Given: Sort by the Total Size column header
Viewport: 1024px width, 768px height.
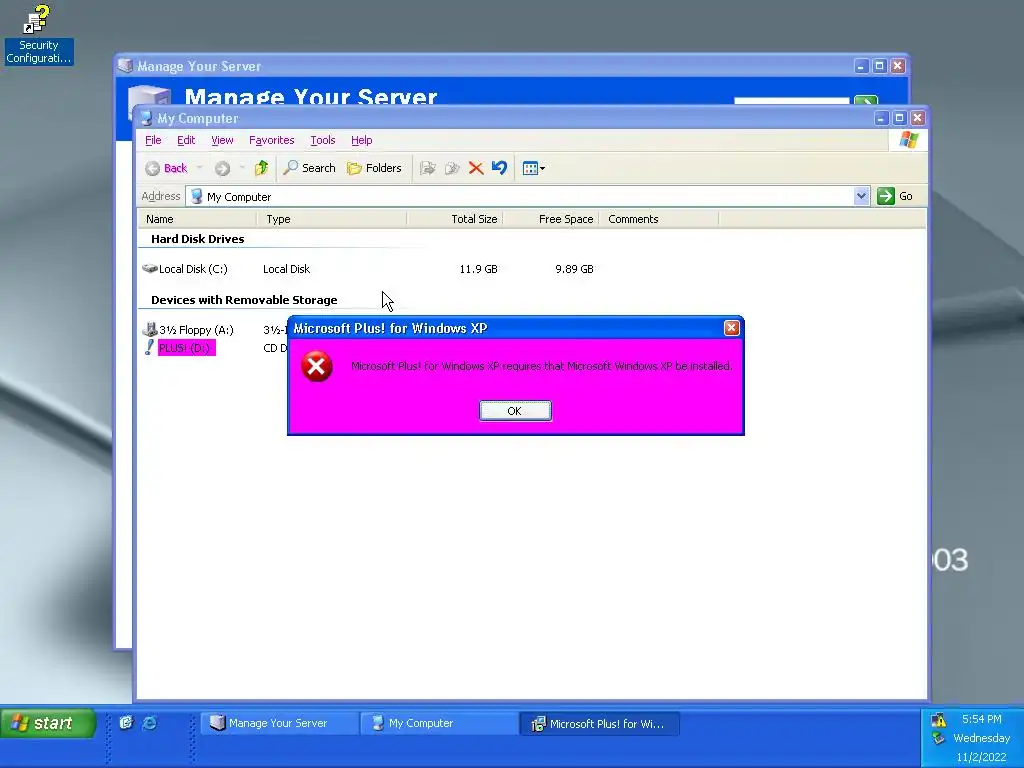Looking at the screenshot, I should 455,219.
